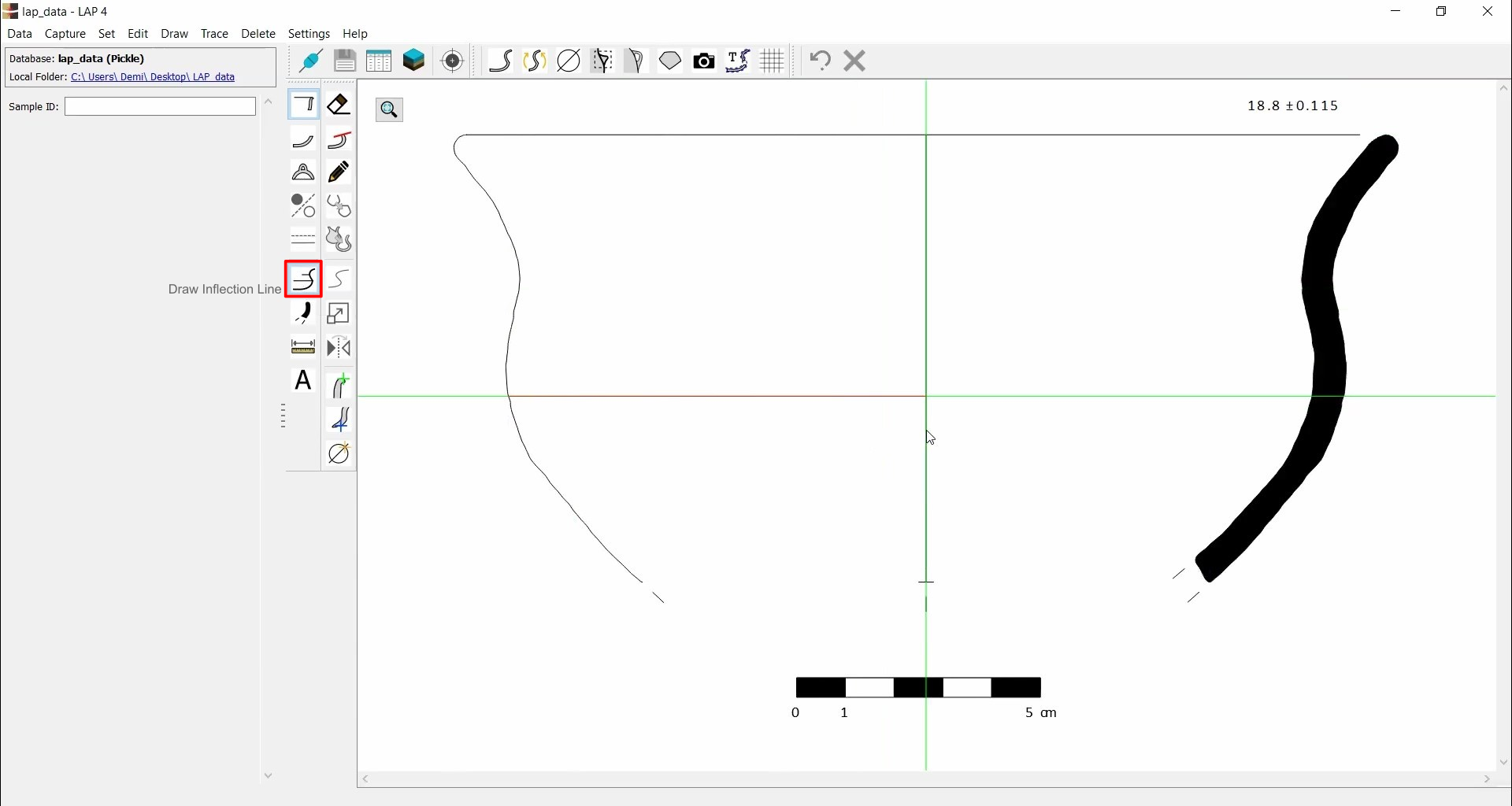Screen dimensions: 1512x806
Task: Click the gray polygon shape icon
Action: [670, 61]
